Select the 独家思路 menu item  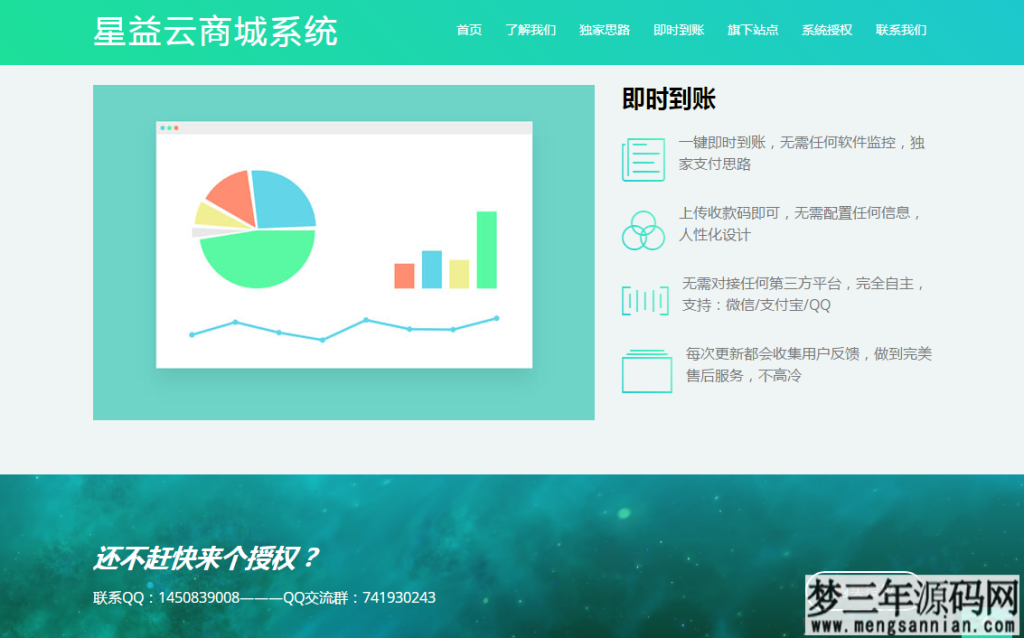click(604, 30)
